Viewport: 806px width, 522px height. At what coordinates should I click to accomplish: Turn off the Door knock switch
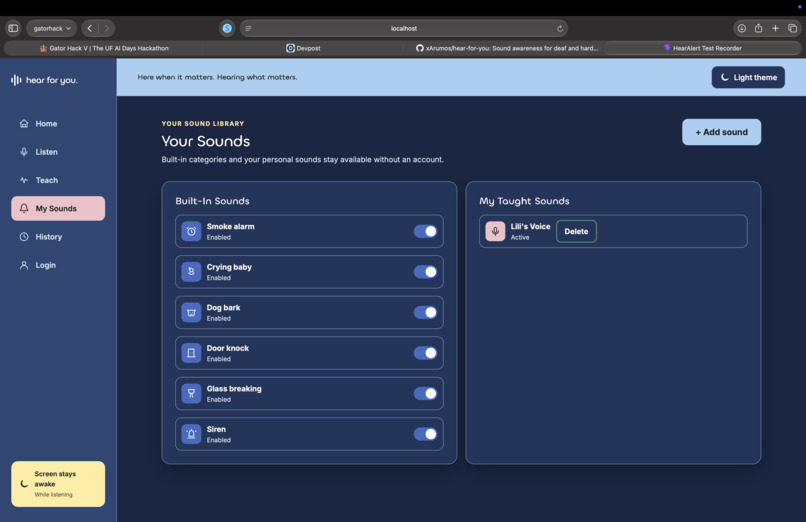426,353
